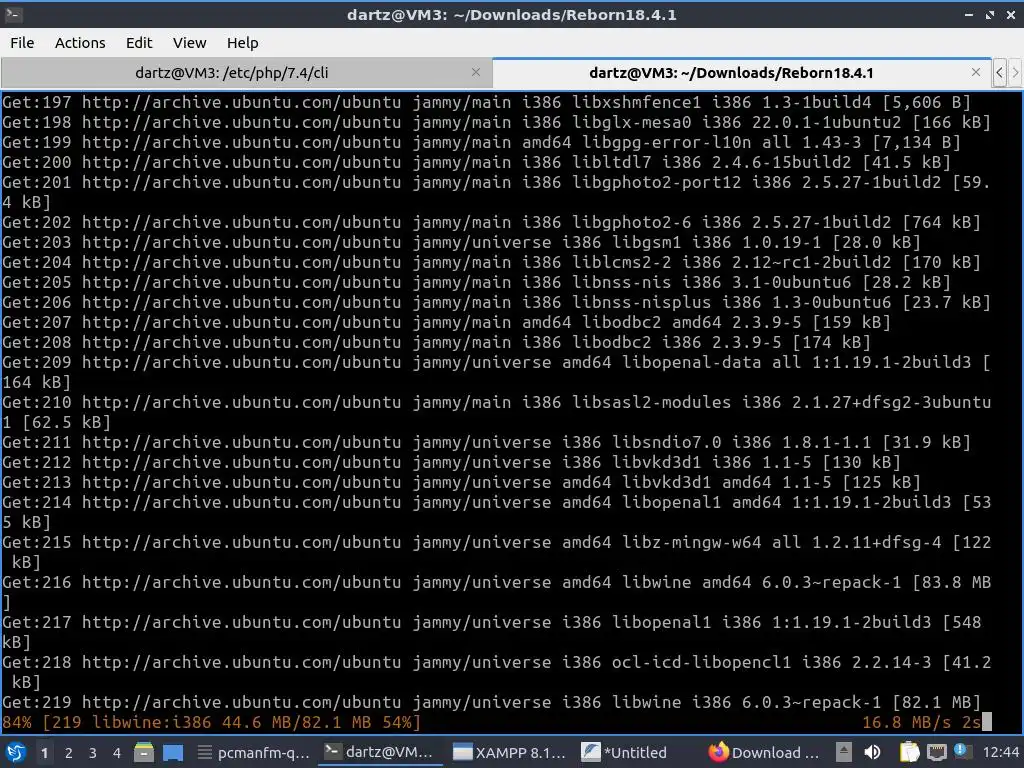Open the volume control tray icon
The width and height of the screenshot is (1024, 768).
[872, 752]
